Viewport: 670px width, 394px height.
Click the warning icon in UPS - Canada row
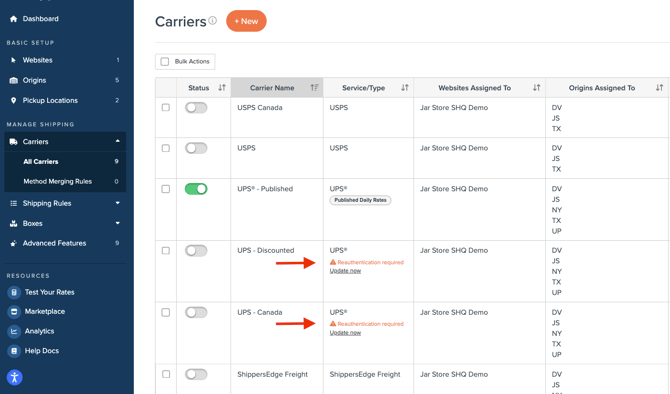click(333, 323)
